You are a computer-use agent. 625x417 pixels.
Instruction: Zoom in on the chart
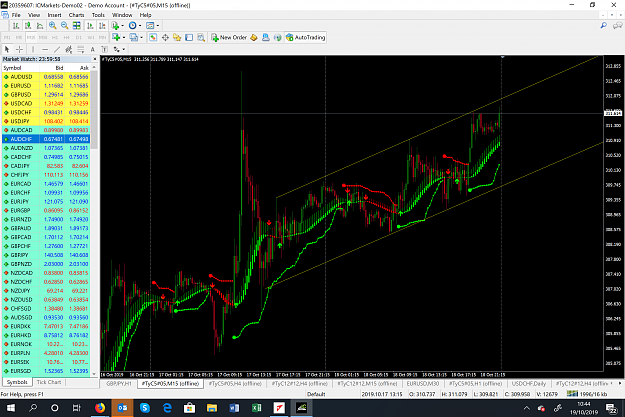tap(53, 26)
